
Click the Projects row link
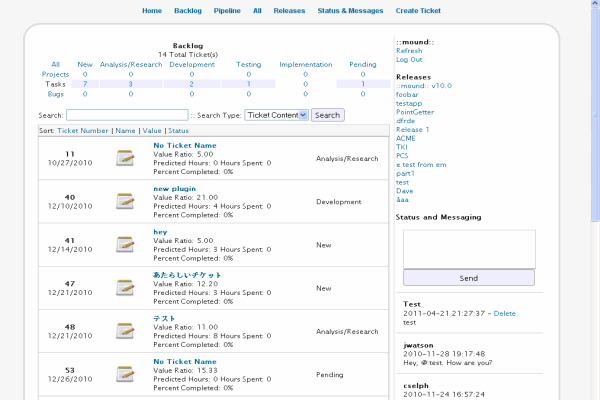[x=55, y=74]
